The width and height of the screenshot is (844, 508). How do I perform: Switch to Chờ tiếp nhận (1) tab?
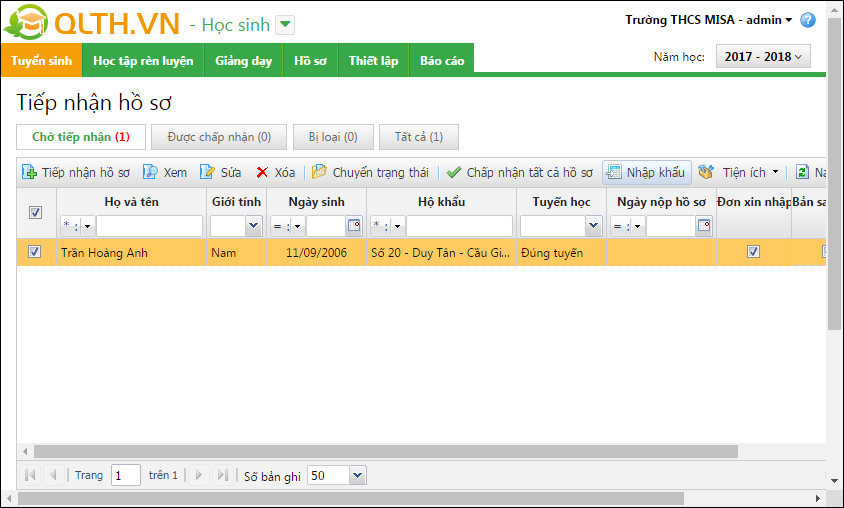tap(81, 137)
